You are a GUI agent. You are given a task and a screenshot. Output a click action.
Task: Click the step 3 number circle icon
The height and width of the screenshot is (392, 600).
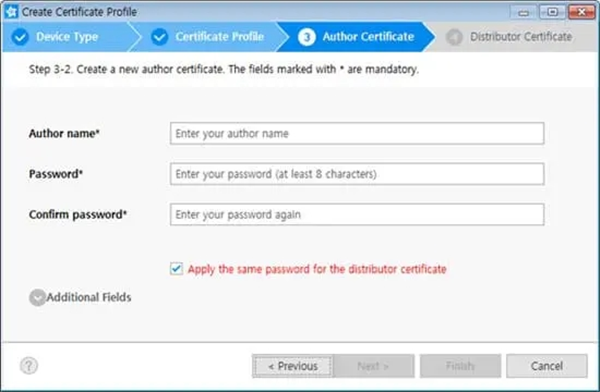[307, 37]
